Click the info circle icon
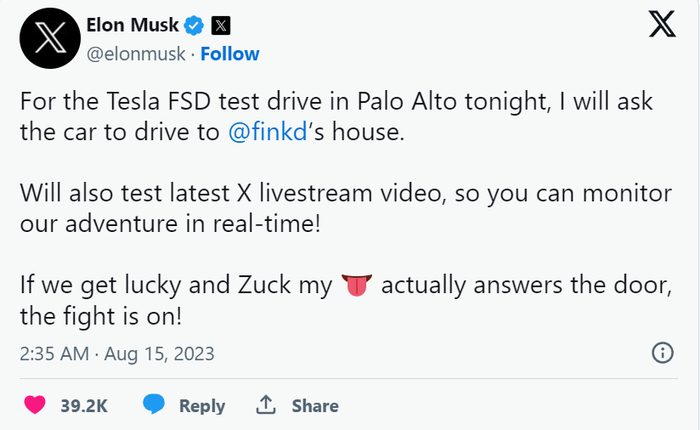This screenshot has width=700, height=430. (661, 352)
